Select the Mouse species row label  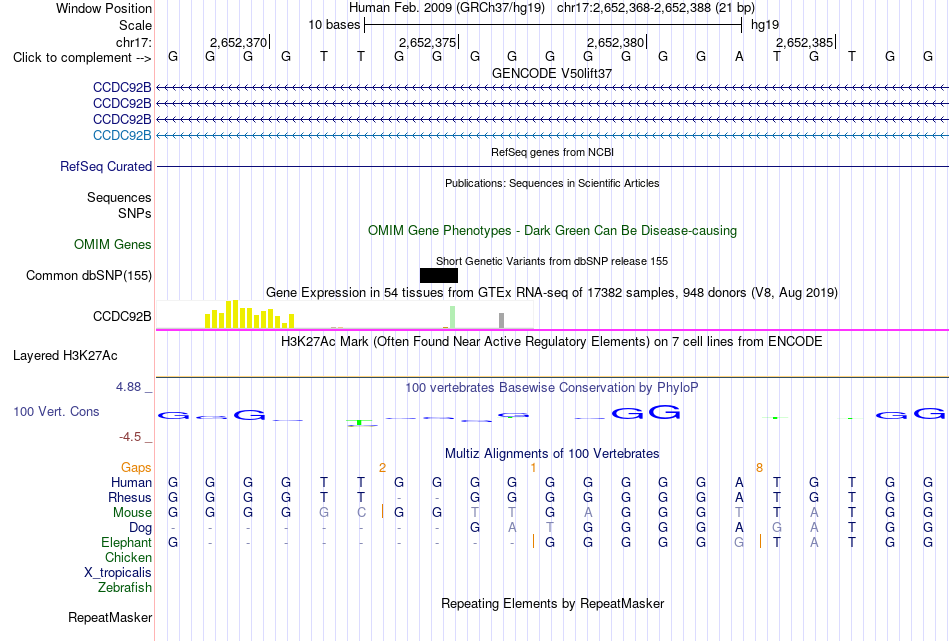(x=132, y=513)
